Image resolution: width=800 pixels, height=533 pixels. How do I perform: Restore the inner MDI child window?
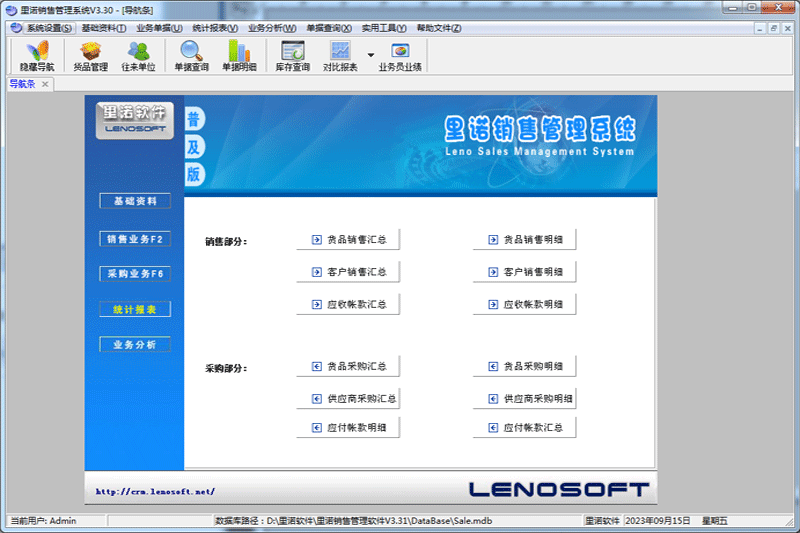pos(773,29)
